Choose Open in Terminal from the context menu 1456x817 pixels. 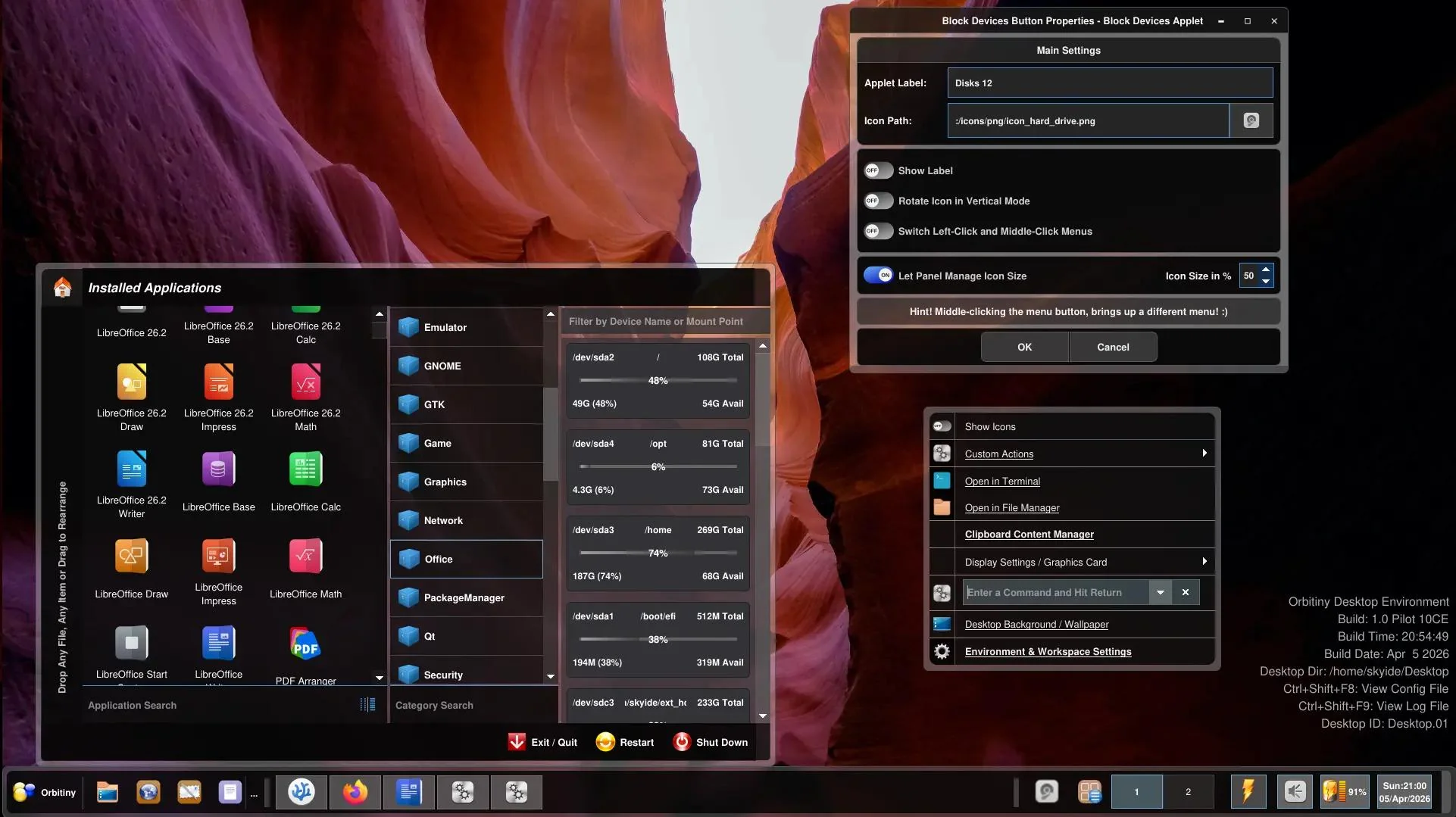[1001, 481]
